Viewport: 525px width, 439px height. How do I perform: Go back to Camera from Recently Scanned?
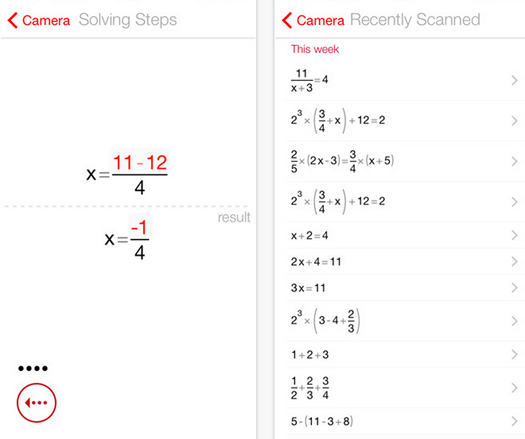tap(313, 20)
